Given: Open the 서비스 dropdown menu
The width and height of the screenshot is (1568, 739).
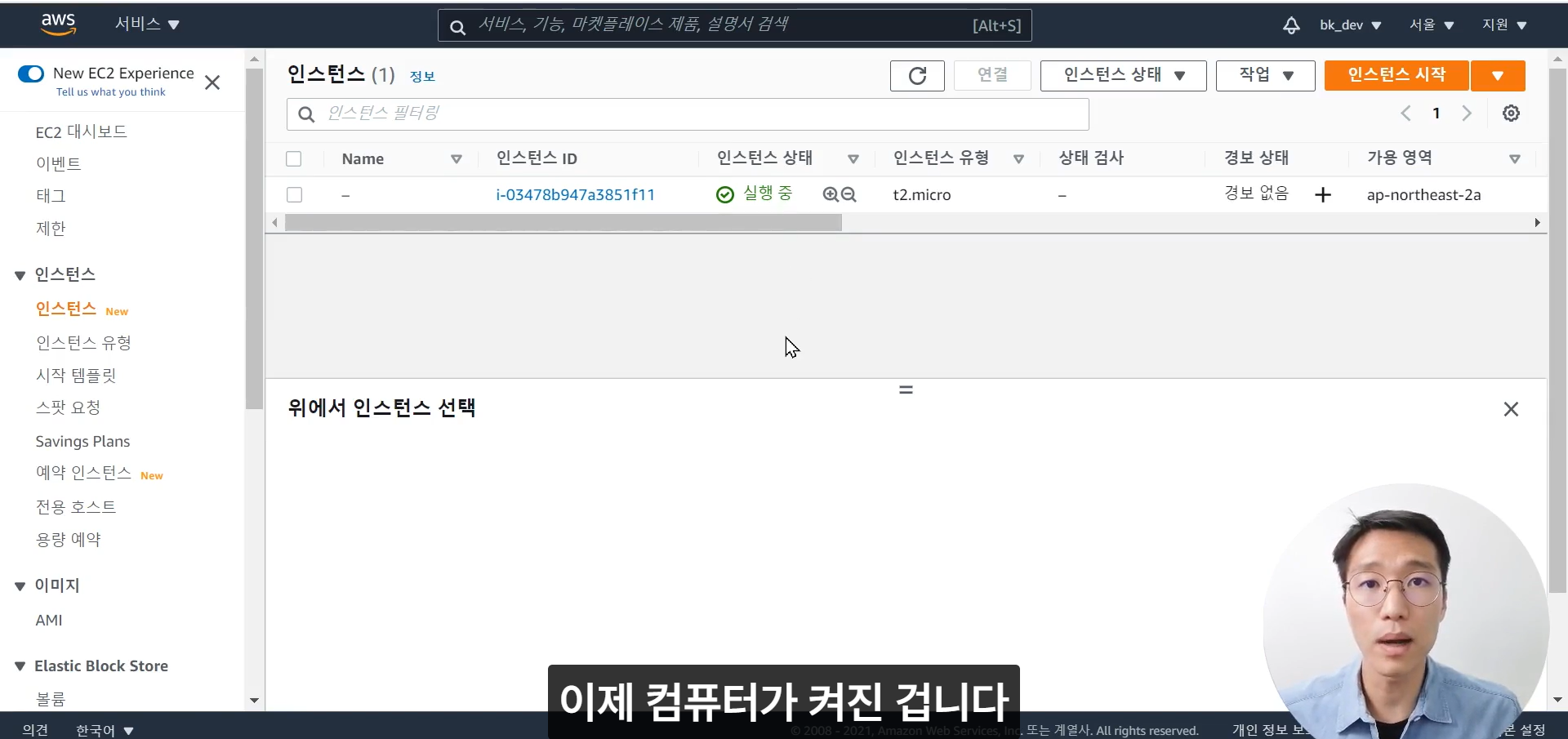Looking at the screenshot, I should (147, 24).
